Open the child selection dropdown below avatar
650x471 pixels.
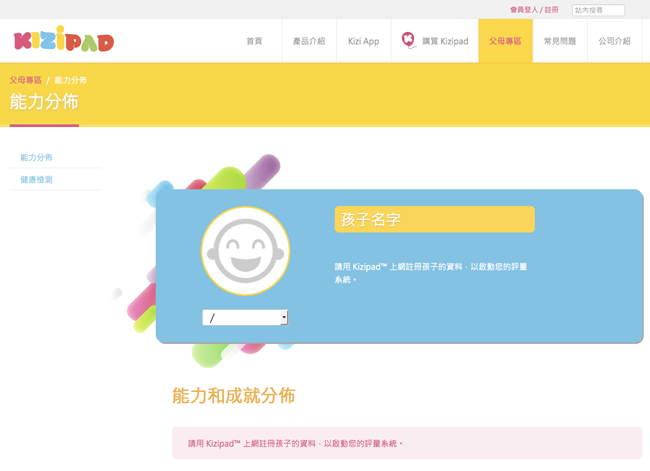(x=245, y=318)
